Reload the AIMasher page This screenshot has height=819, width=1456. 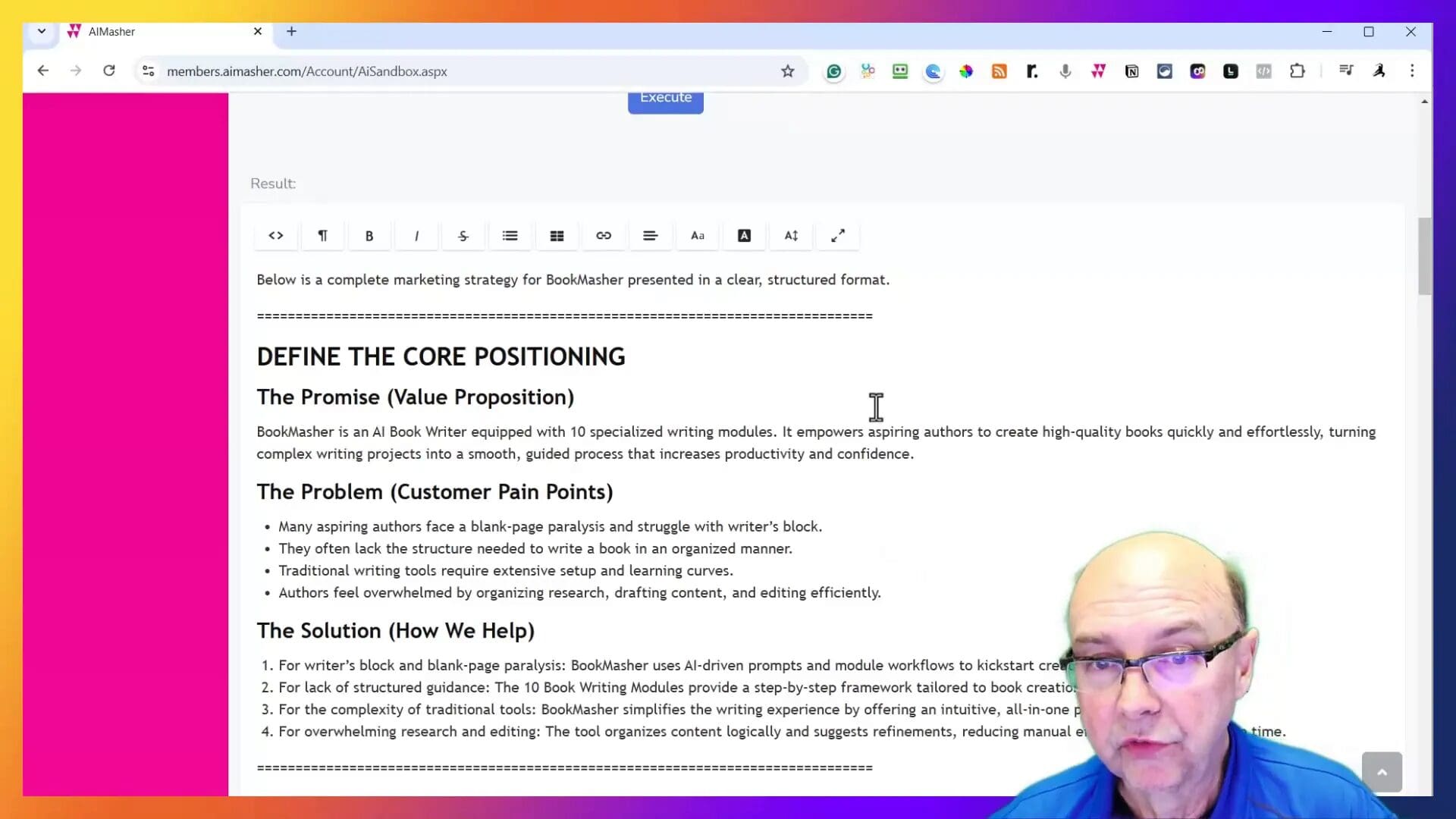109,71
